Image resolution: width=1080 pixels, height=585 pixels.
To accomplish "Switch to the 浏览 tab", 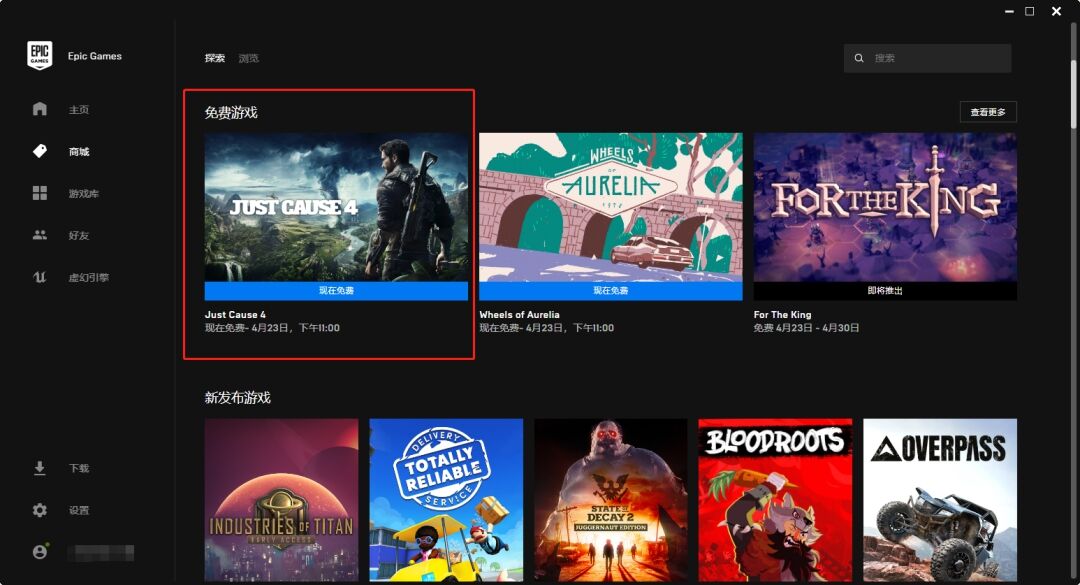I will click(249, 58).
